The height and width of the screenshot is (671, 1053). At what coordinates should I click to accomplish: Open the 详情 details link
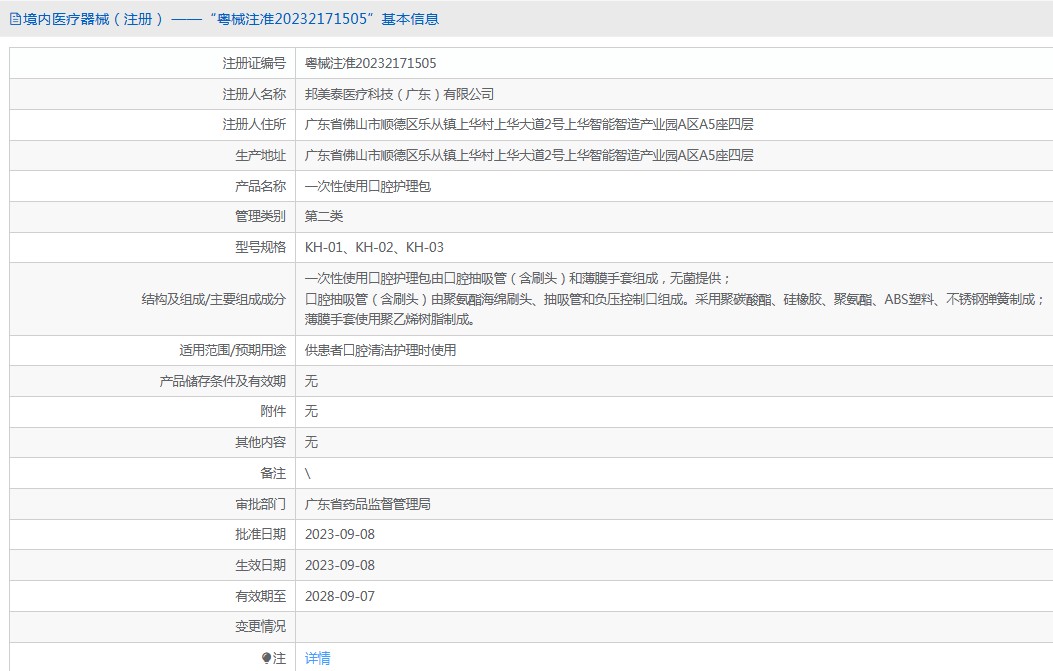coord(317,658)
